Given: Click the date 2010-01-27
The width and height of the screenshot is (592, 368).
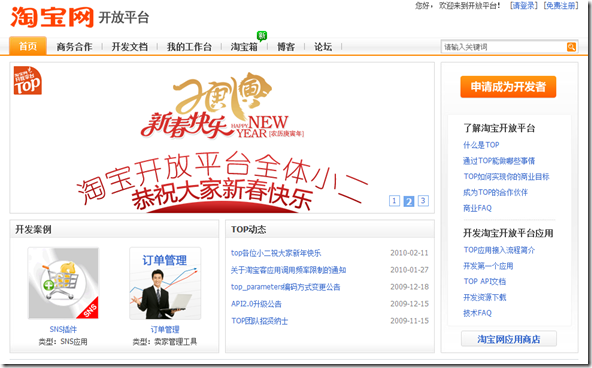Looking at the screenshot, I should click(x=409, y=270).
